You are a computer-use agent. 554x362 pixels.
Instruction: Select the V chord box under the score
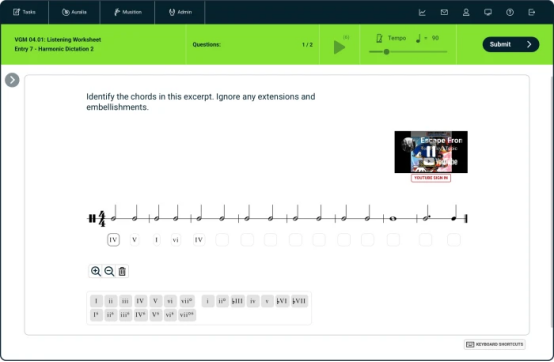tap(134, 240)
